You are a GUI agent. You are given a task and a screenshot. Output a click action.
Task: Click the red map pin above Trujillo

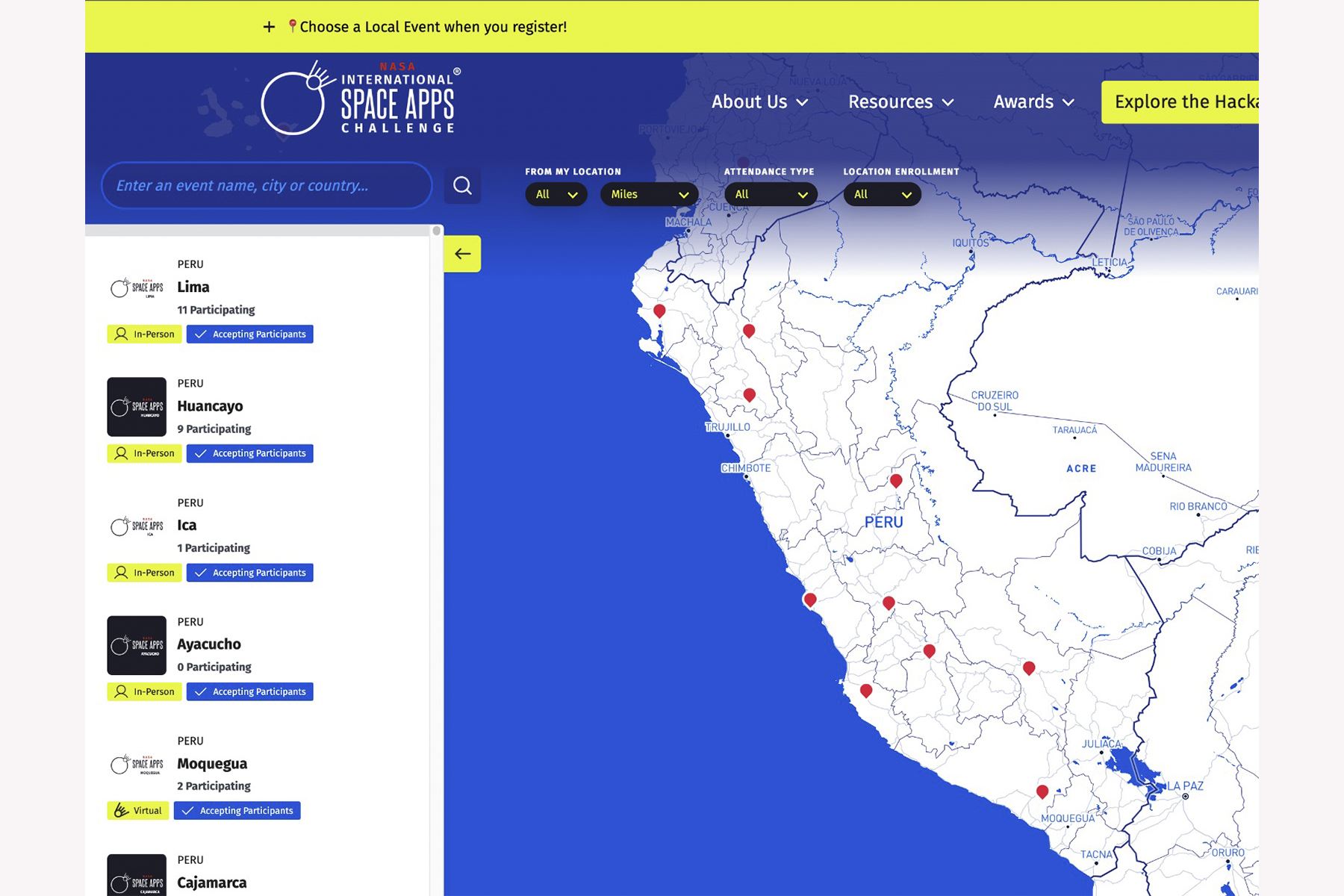pyautogui.click(x=749, y=394)
